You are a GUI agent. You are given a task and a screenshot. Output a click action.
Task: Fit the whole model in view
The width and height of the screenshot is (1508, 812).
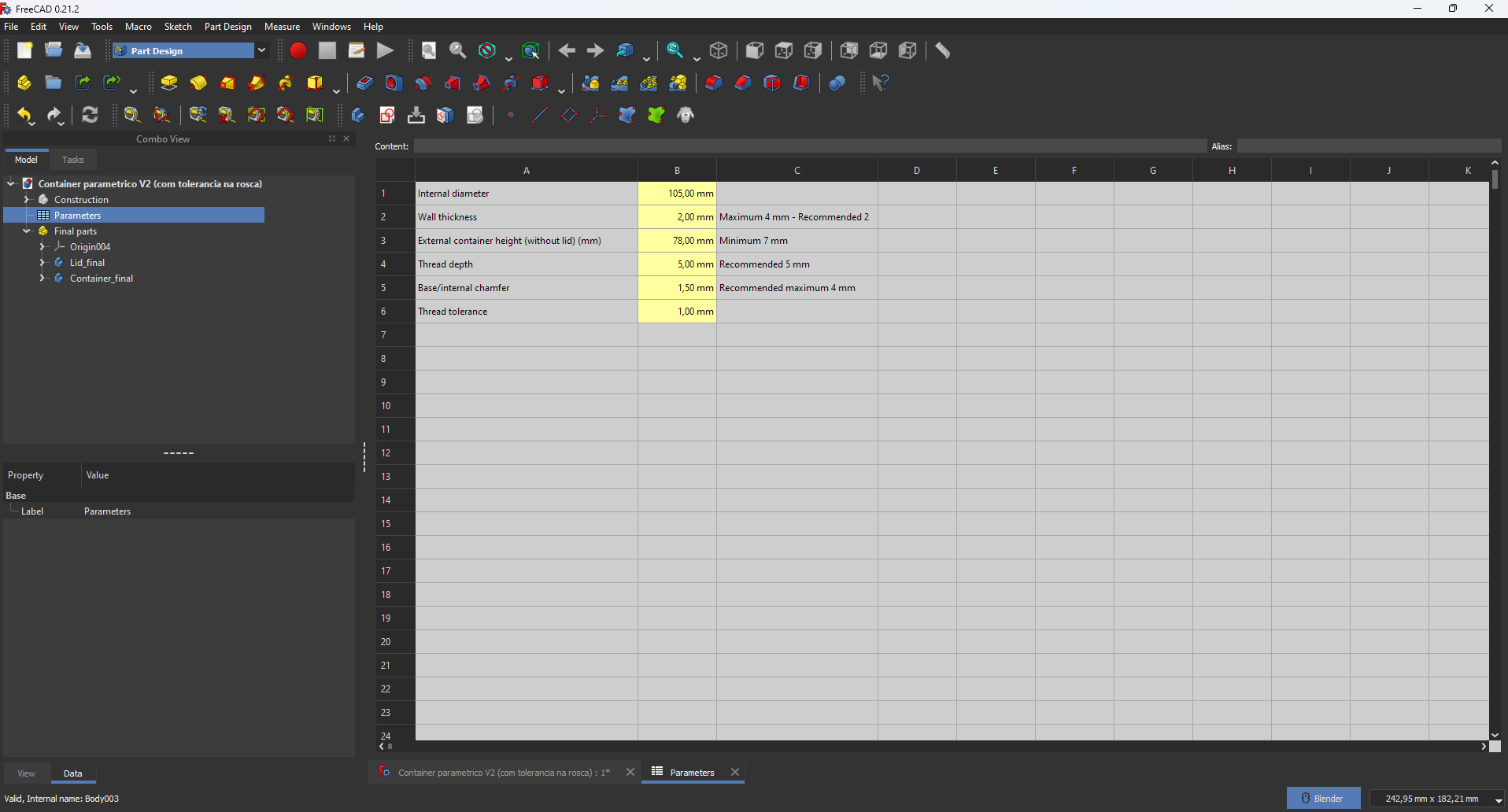[x=429, y=50]
